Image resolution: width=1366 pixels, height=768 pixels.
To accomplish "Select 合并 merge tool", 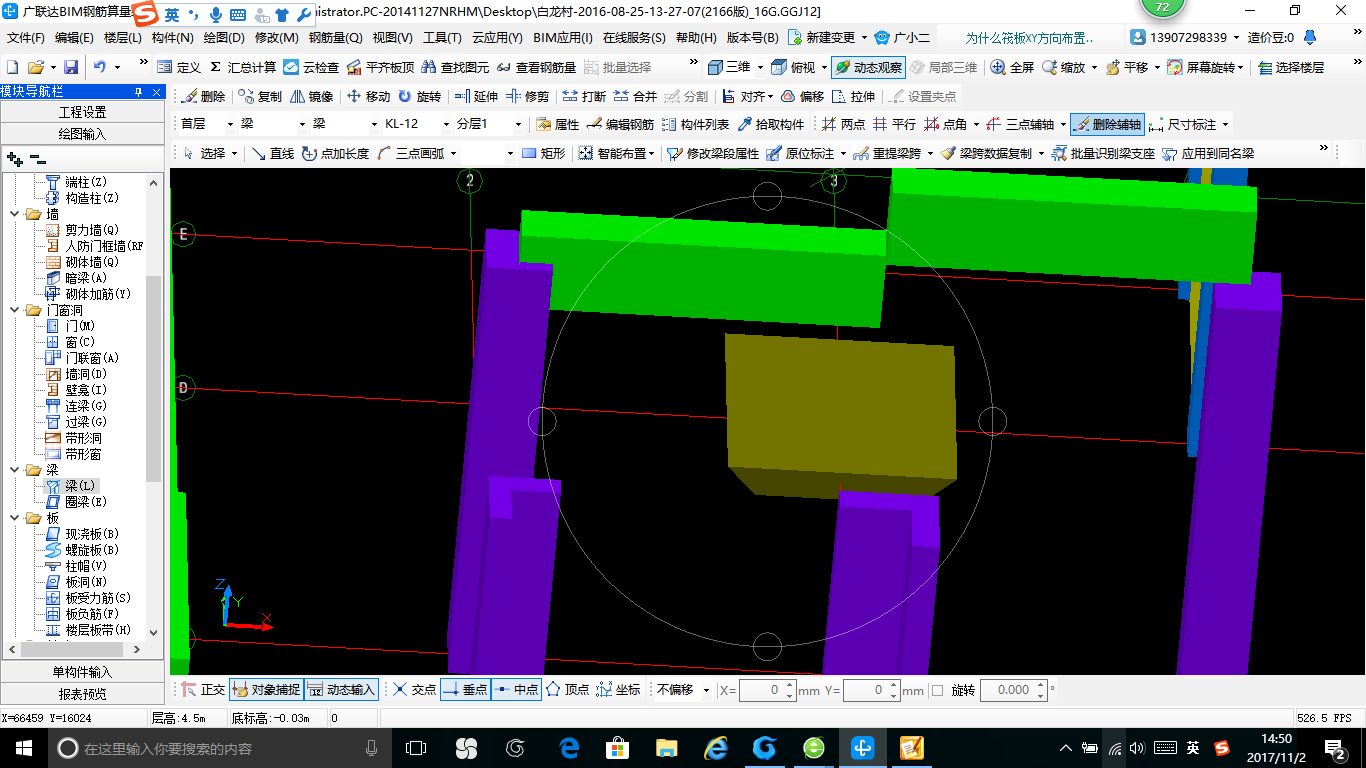I will click(x=635, y=96).
